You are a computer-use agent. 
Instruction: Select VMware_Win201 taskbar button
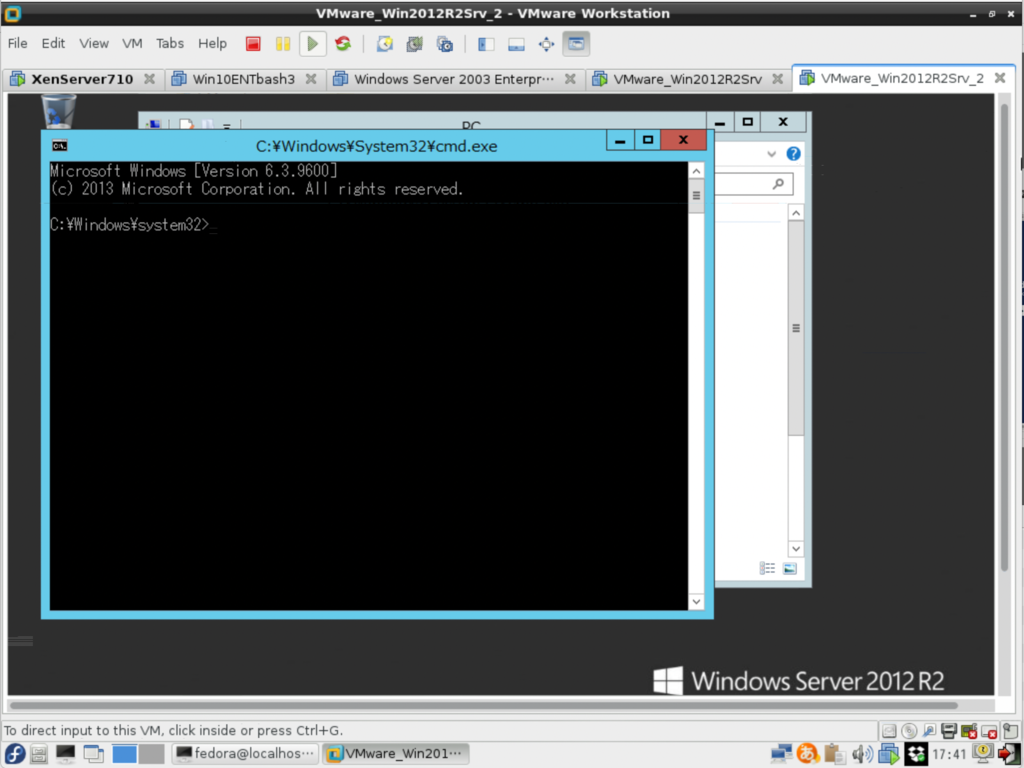[x=395, y=754]
